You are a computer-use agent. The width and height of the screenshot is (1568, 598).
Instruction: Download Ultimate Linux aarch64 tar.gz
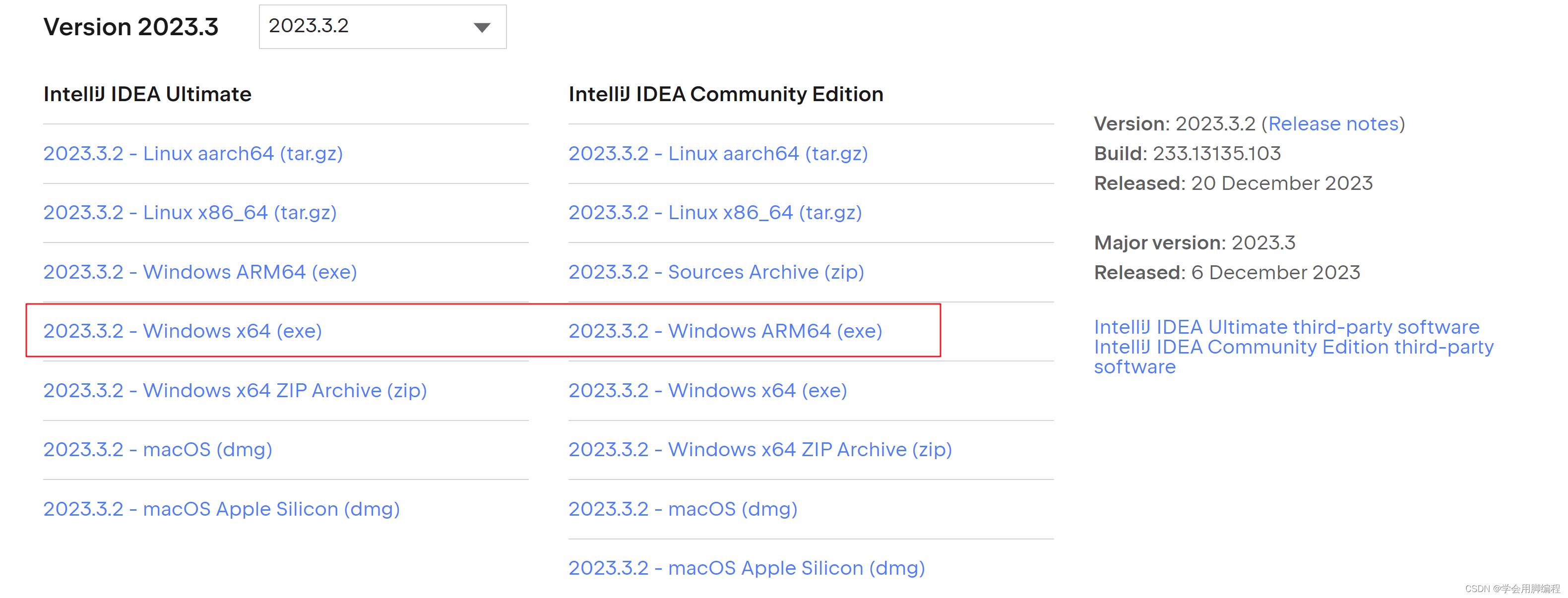tap(193, 153)
